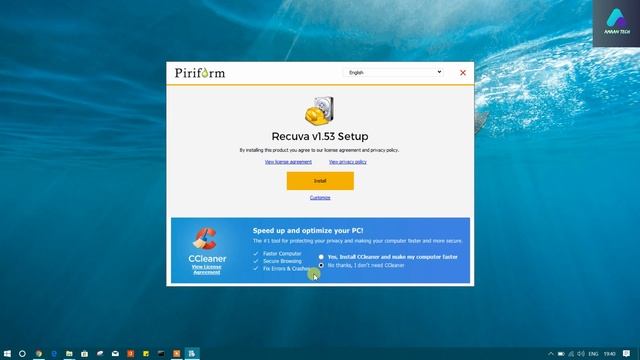Open the black terminal icon in taskbar
The width and height of the screenshot is (640, 360).
tap(161, 353)
